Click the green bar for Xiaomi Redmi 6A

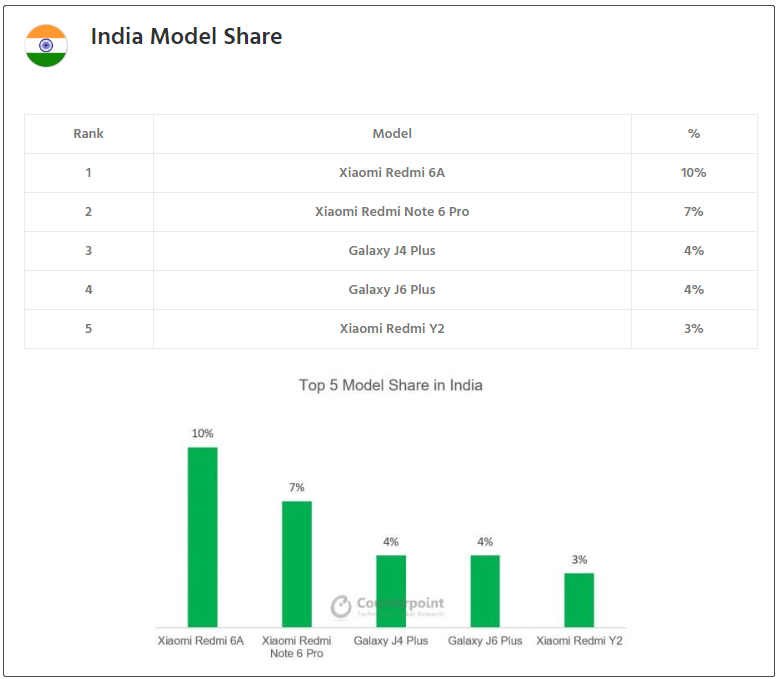pyautogui.click(x=202, y=537)
